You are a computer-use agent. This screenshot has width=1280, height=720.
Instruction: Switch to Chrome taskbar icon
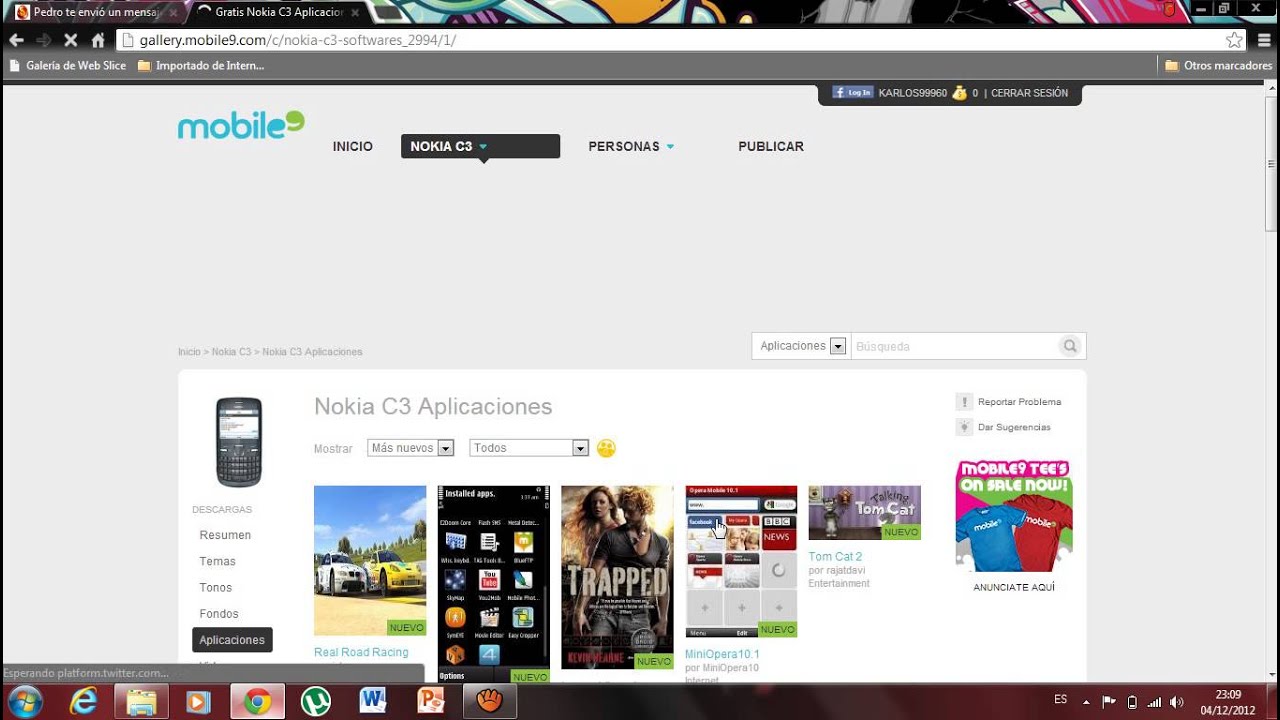tap(257, 702)
